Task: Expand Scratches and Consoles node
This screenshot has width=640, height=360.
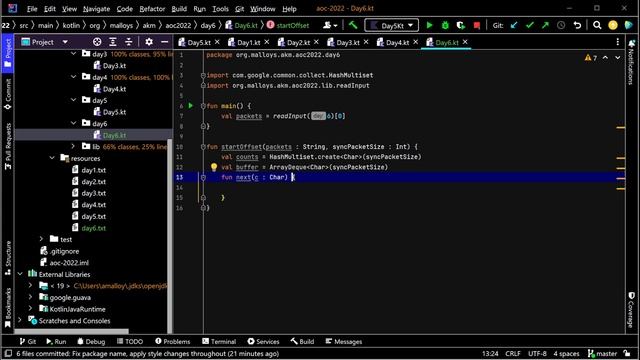Action: [x=20, y=320]
